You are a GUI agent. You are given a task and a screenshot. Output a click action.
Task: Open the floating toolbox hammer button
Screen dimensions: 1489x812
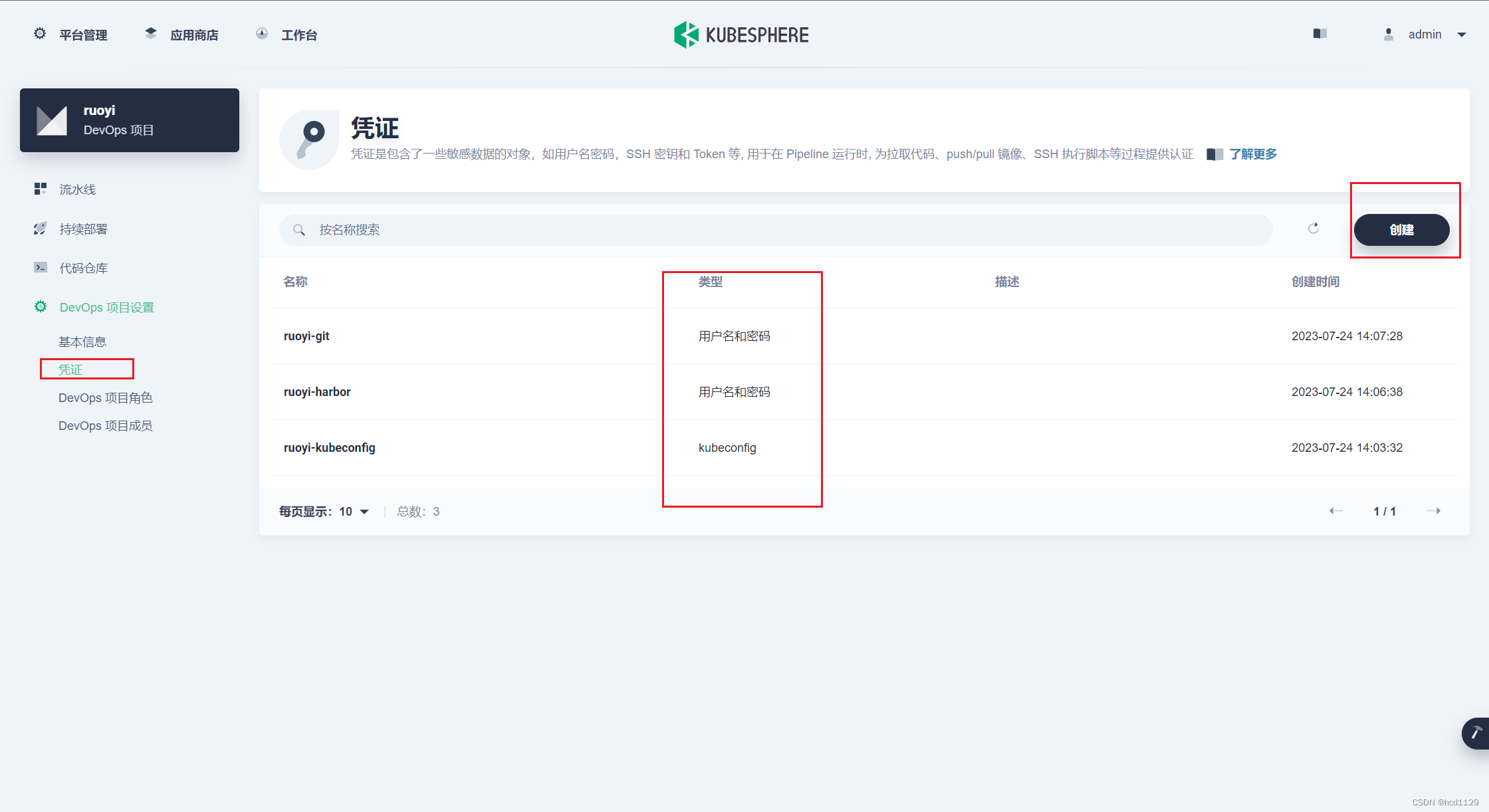coord(1476,733)
